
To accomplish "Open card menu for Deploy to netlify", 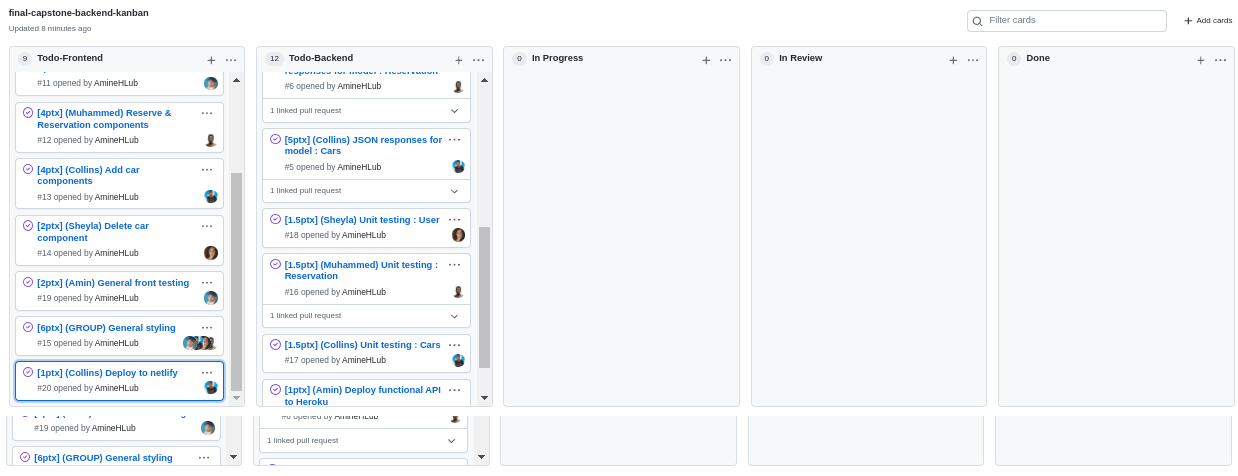I will pos(207,373).
